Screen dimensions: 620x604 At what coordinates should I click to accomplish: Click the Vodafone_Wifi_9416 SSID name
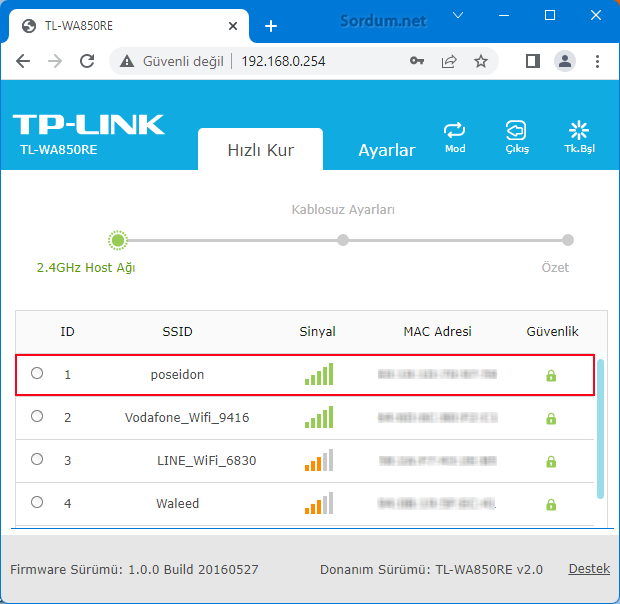click(x=187, y=417)
